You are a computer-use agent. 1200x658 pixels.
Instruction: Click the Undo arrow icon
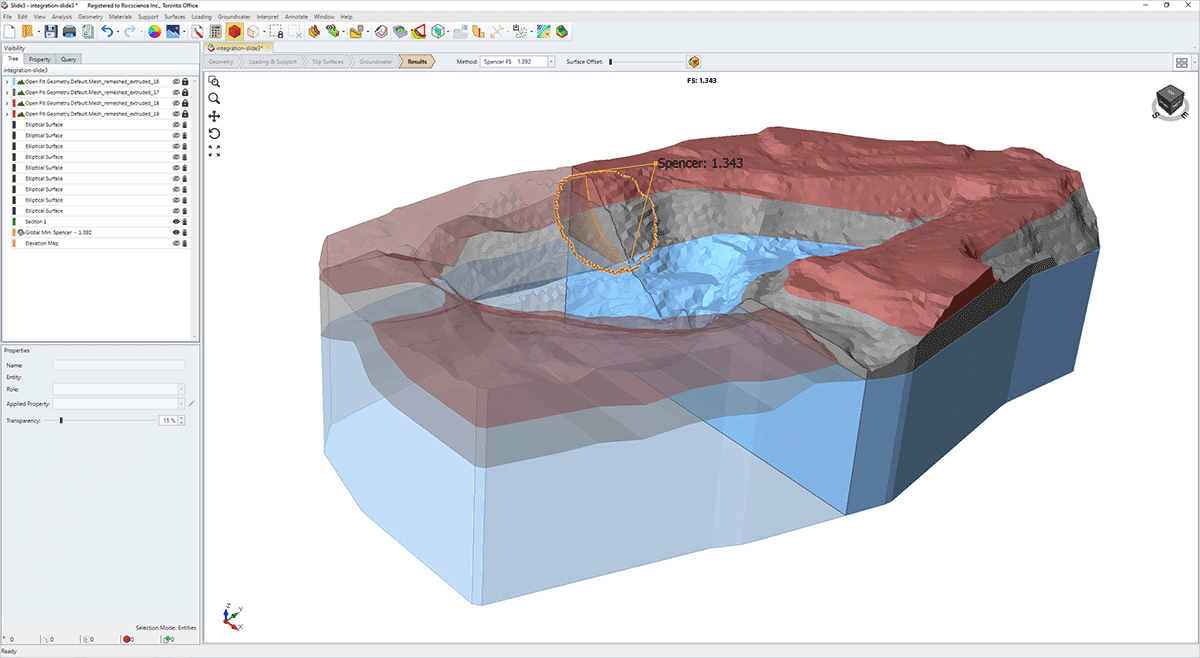[107, 32]
